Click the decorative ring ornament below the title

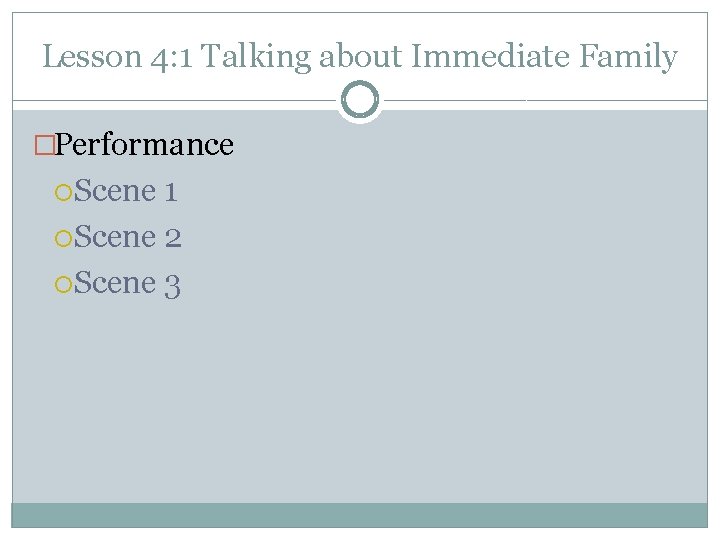point(360,99)
